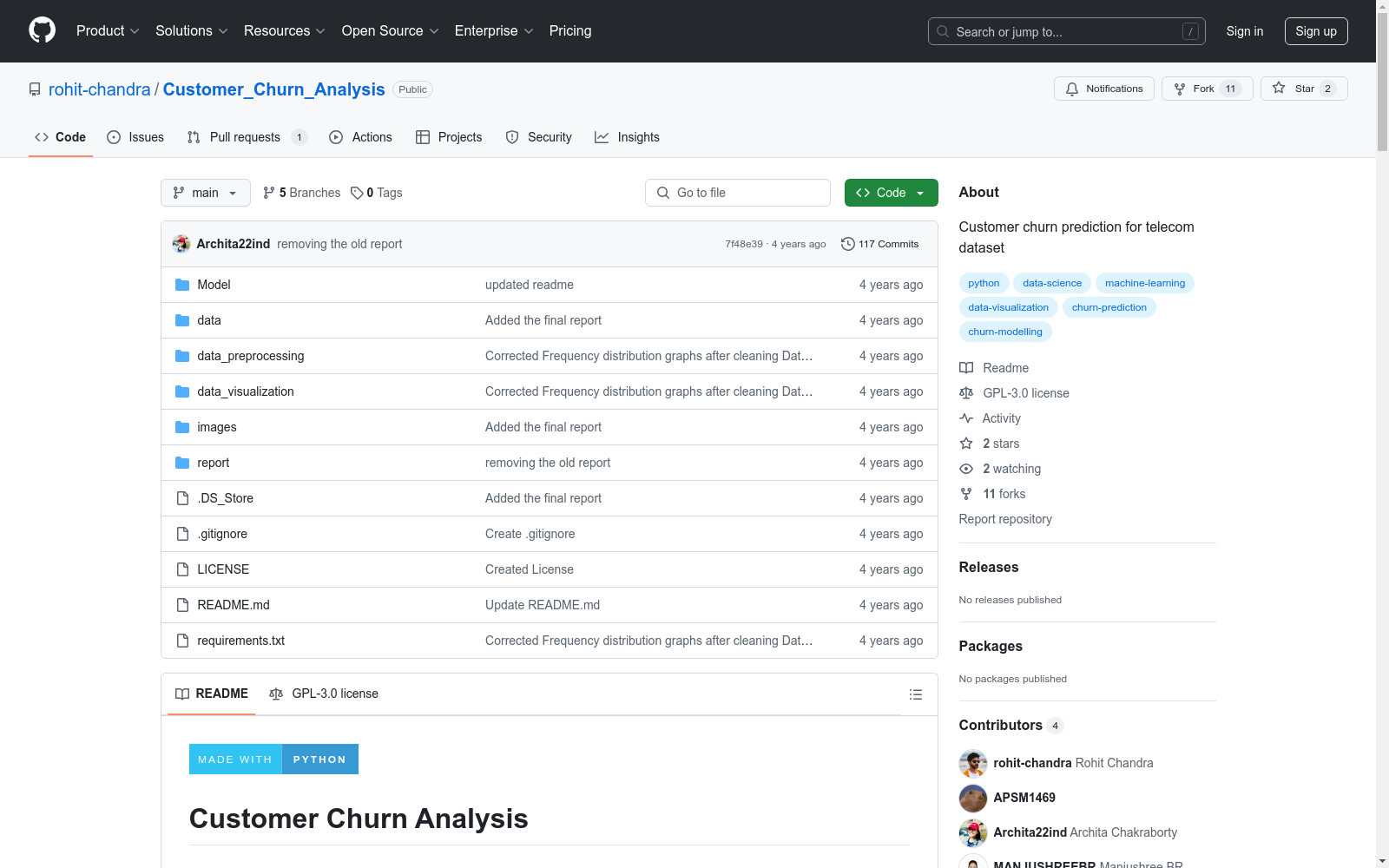View 0 Tags
This screenshot has width=1389, height=868.
tap(377, 193)
